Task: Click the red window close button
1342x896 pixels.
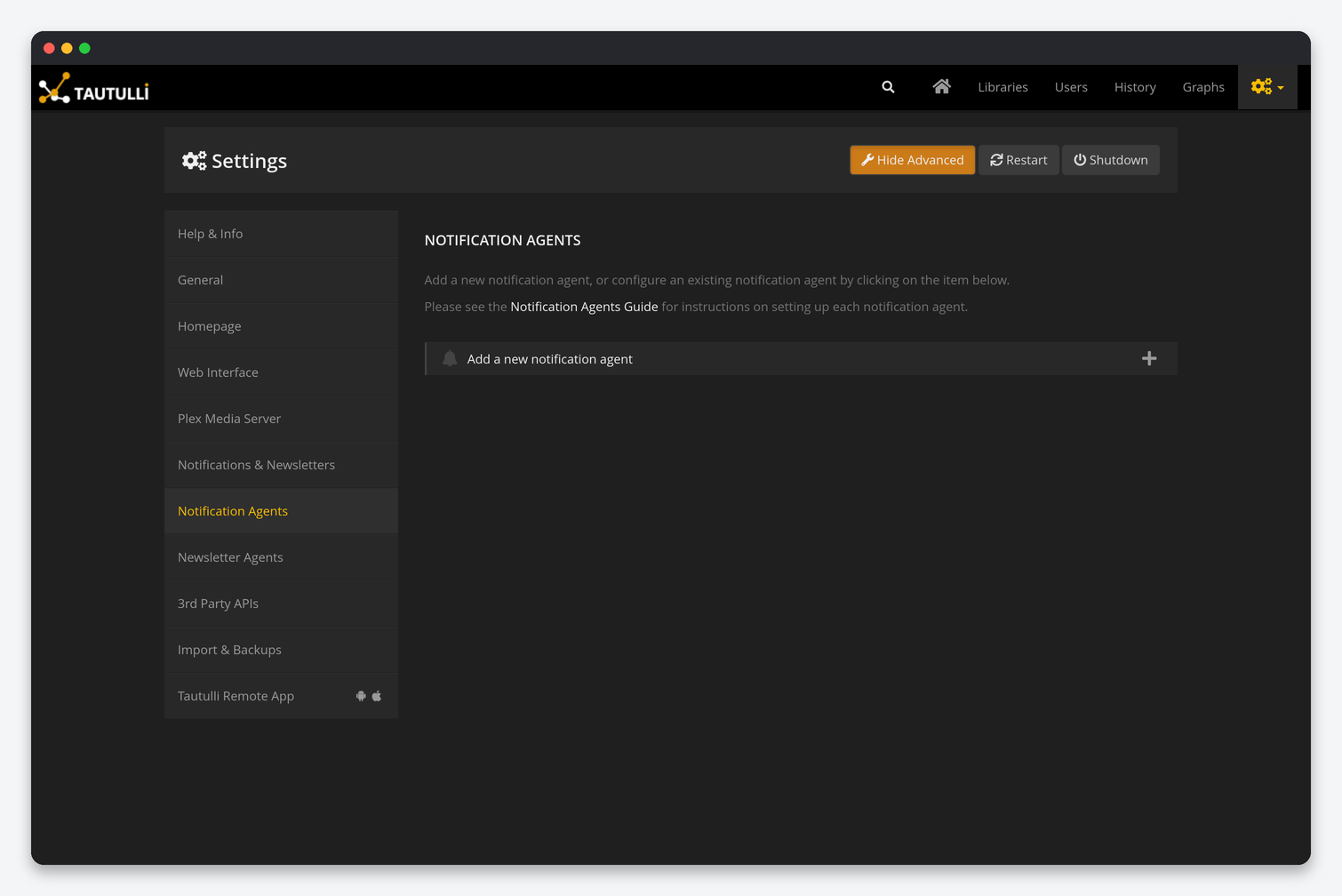Action: 49,48
